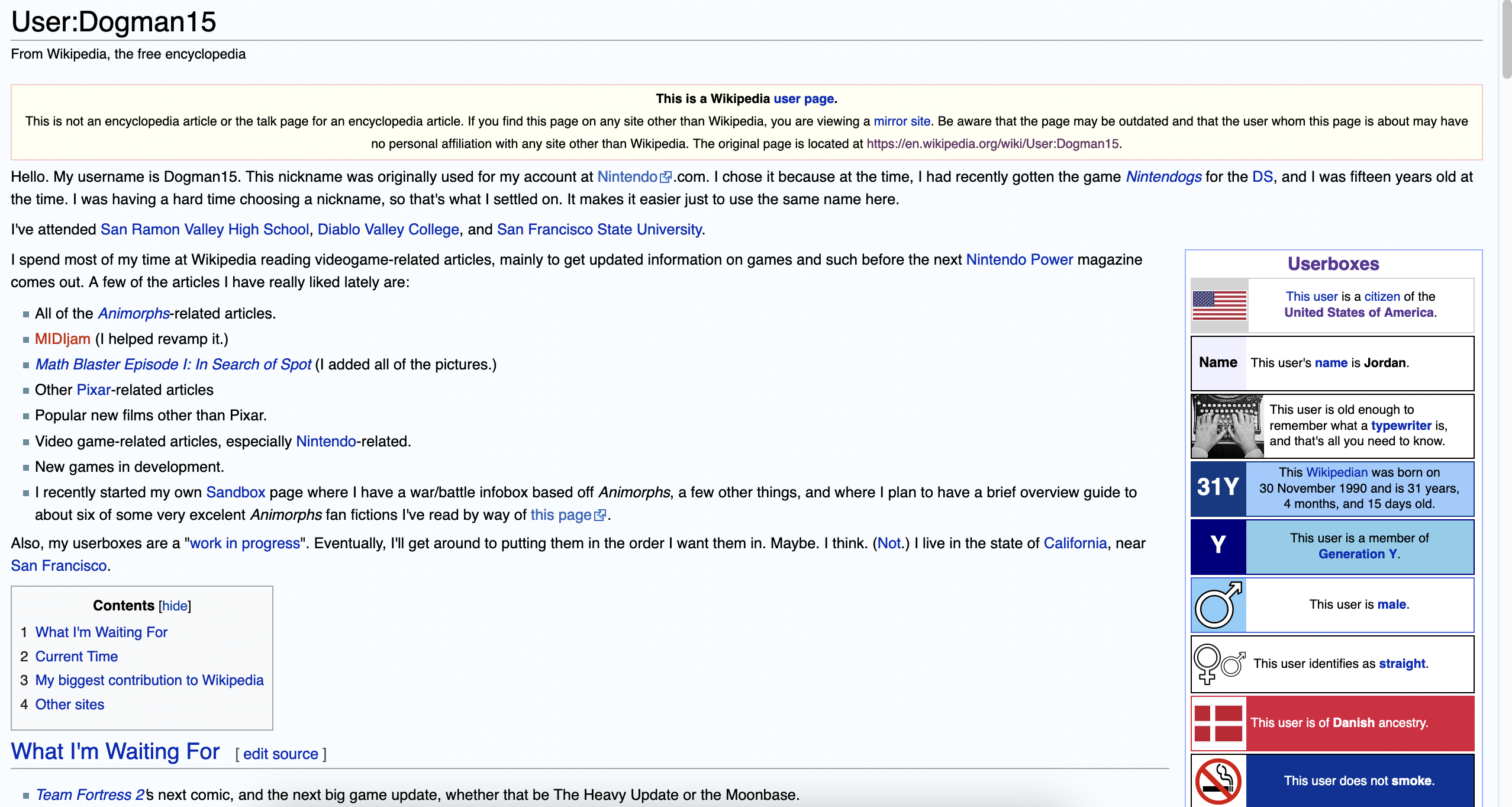Go to 'My biggest contribution to Wikipedia' section

pyautogui.click(x=149, y=680)
